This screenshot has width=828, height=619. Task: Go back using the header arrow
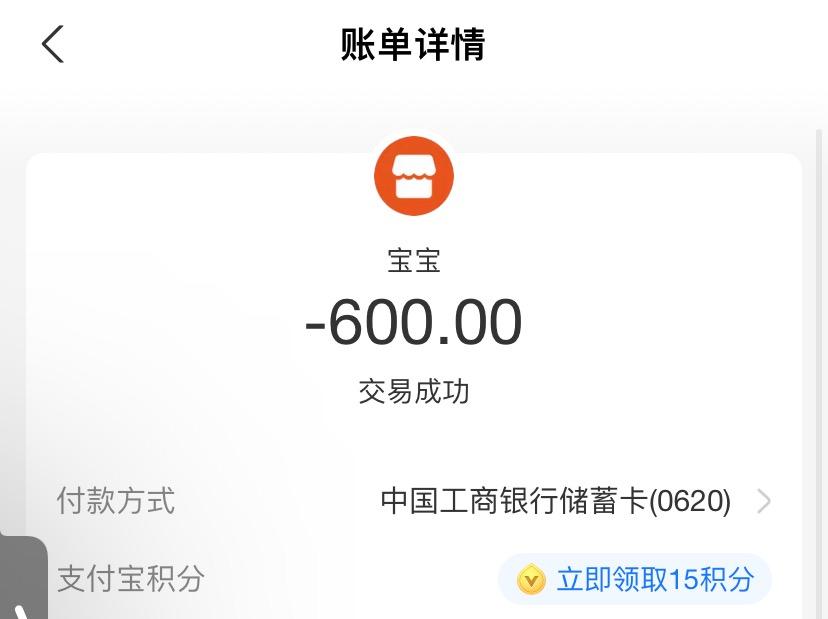pyautogui.click(x=53, y=44)
